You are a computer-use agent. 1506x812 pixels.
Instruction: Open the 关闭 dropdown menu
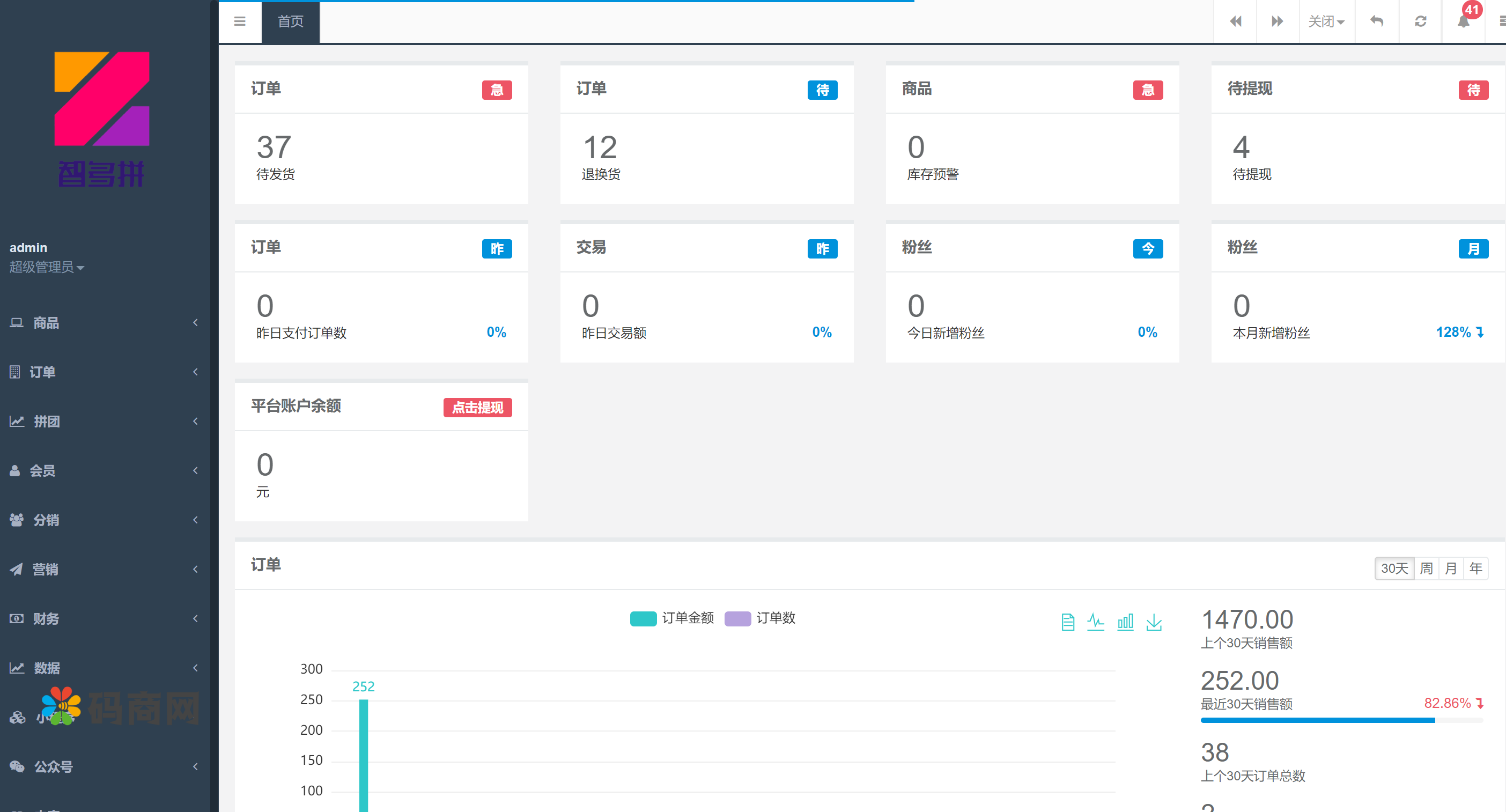(x=1326, y=21)
